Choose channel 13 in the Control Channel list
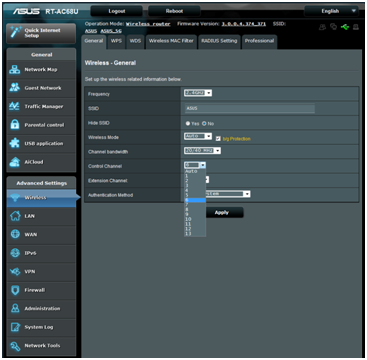Screen dimensions: 367x360 (x=195, y=234)
